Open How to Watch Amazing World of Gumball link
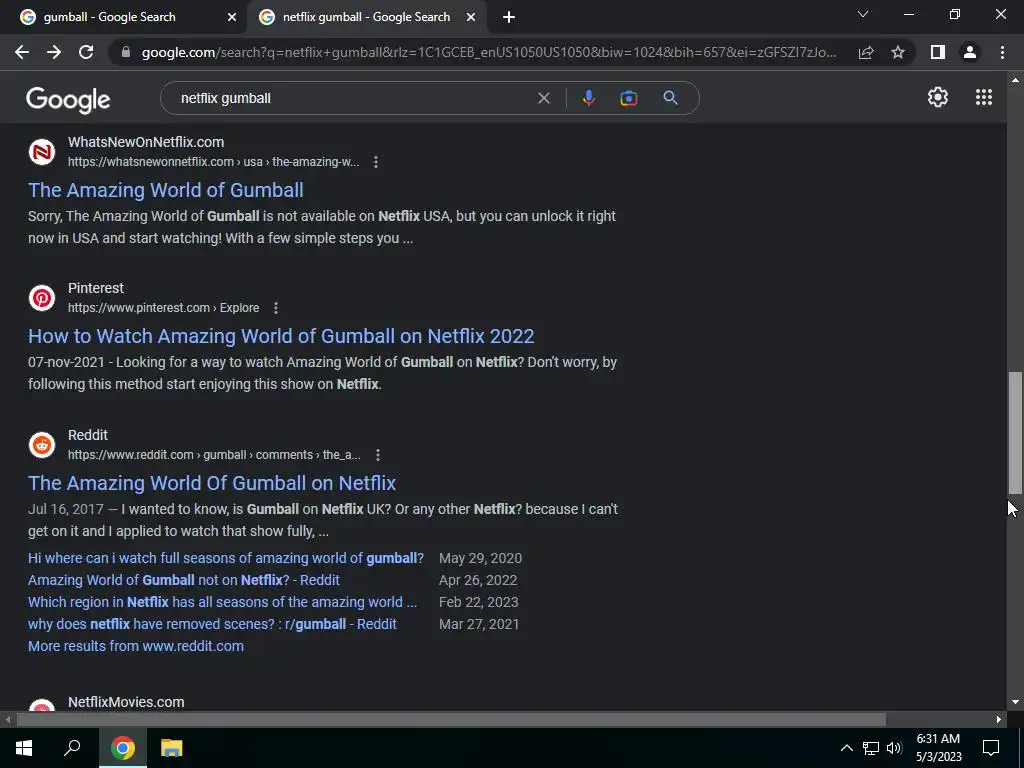The image size is (1024, 768). 281,336
